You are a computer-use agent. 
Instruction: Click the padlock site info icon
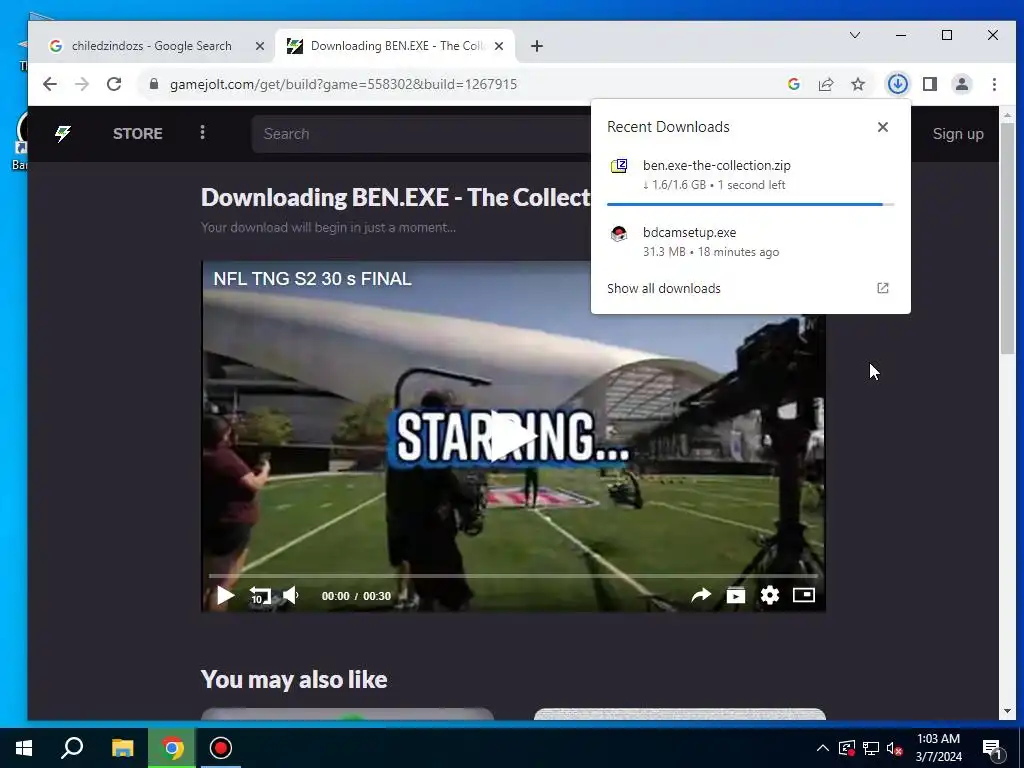coord(154,84)
